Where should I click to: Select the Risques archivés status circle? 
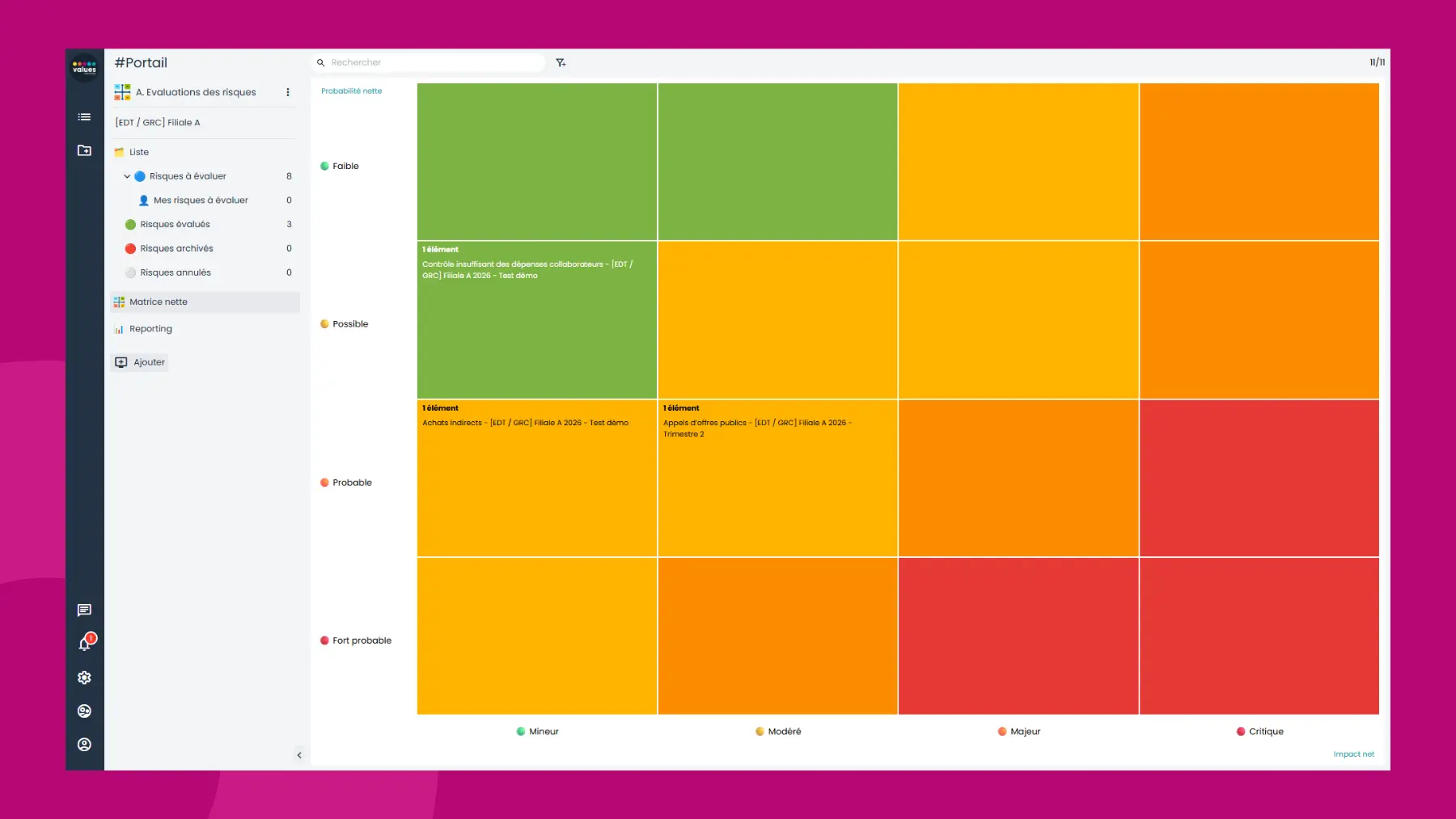pos(130,248)
